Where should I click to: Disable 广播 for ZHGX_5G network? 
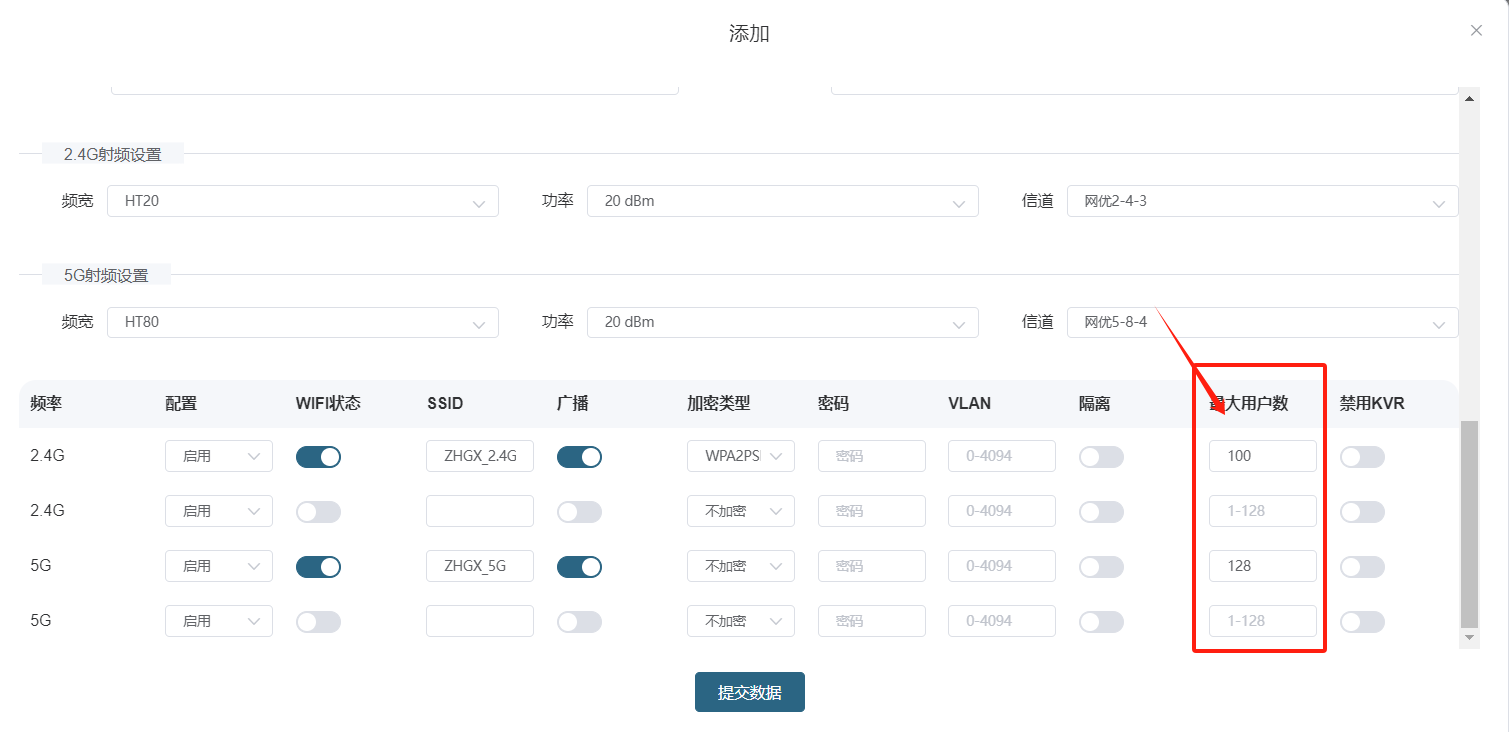pyautogui.click(x=579, y=567)
